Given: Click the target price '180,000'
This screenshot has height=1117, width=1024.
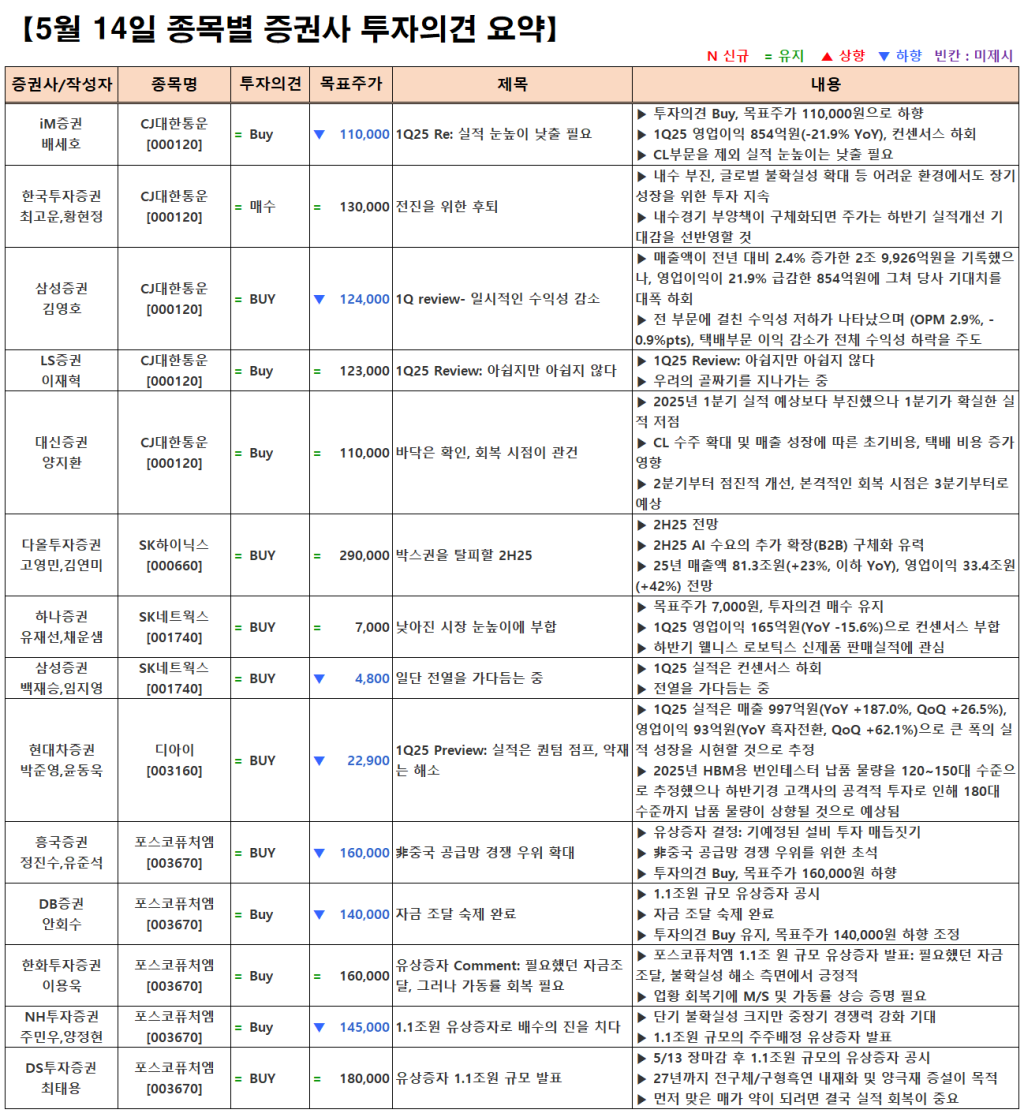Looking at the screenshot, I should 364,1079.
